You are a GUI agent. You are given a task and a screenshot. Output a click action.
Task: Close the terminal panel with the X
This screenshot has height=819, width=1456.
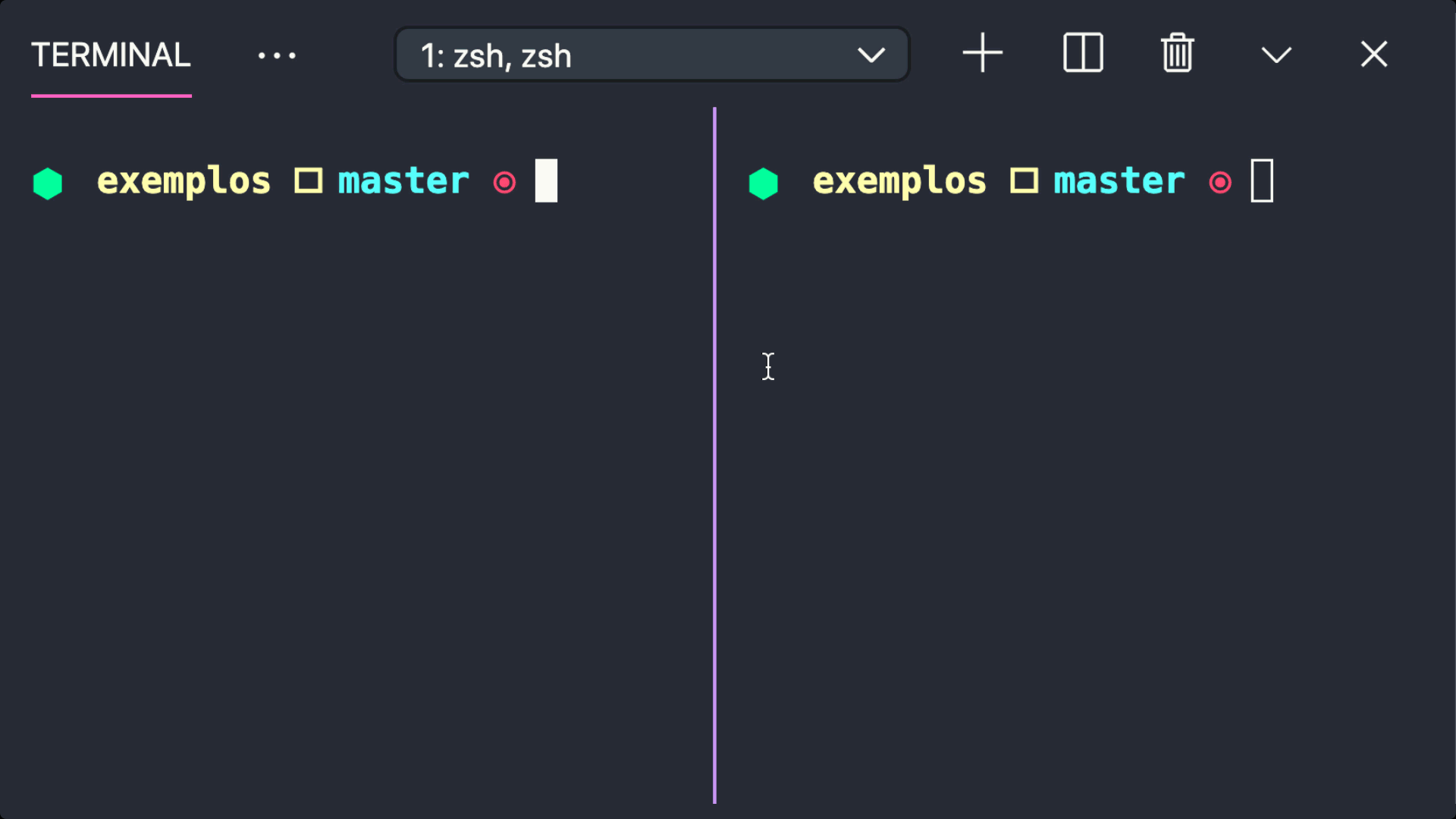coord(1373,54)
